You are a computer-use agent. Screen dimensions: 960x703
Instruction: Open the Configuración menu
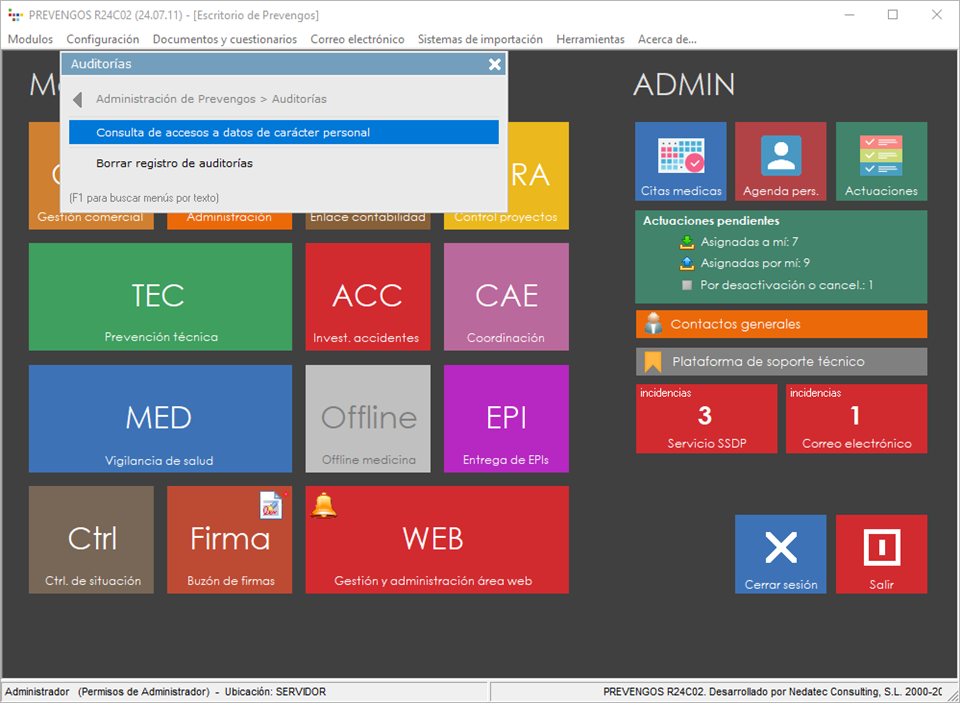point(103,39)
